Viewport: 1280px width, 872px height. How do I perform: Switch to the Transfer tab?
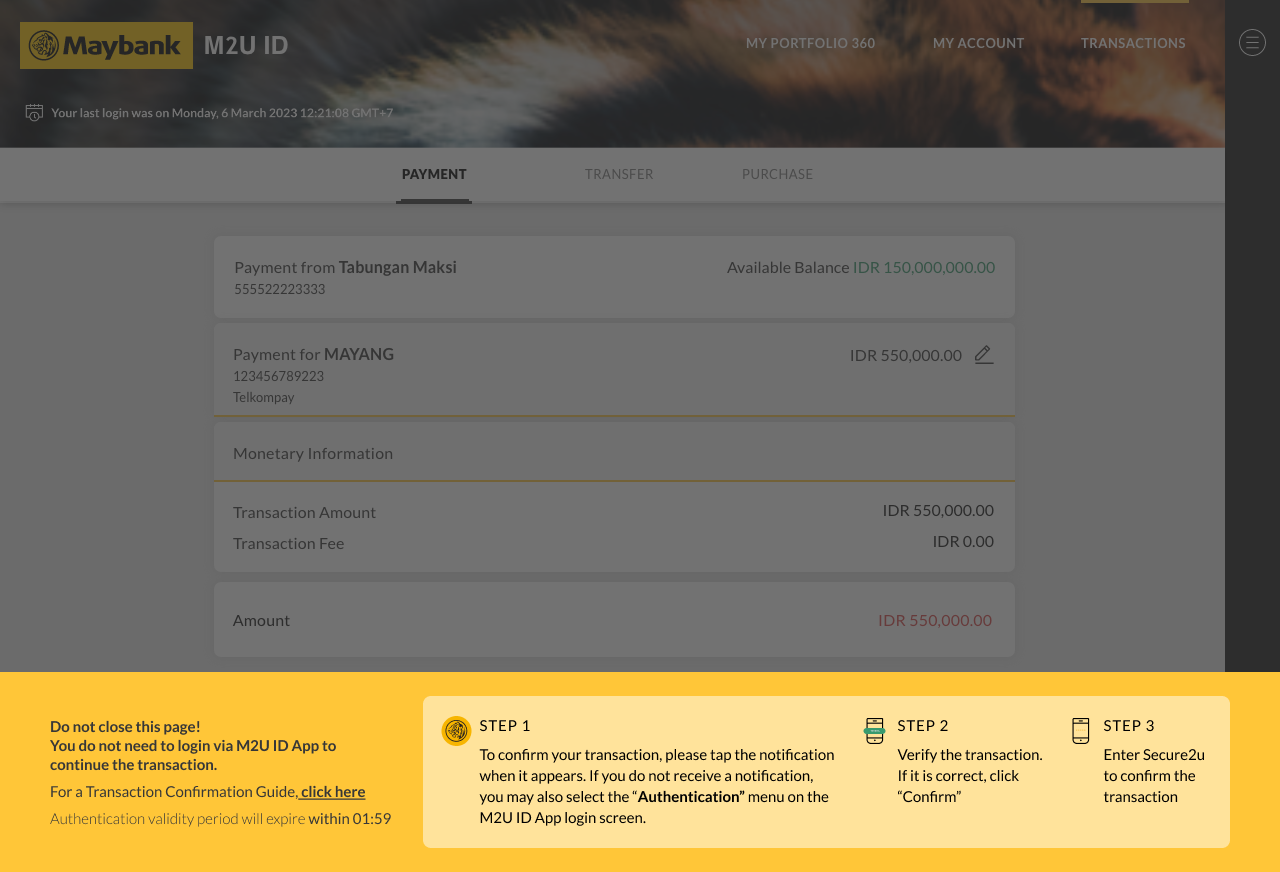619,174
